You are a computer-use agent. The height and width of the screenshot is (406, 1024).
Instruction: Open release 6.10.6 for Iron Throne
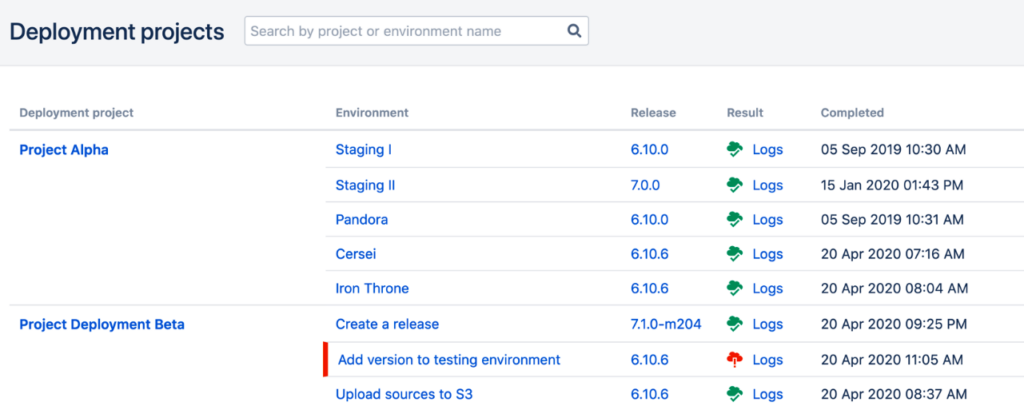click(x=650, y=288)
